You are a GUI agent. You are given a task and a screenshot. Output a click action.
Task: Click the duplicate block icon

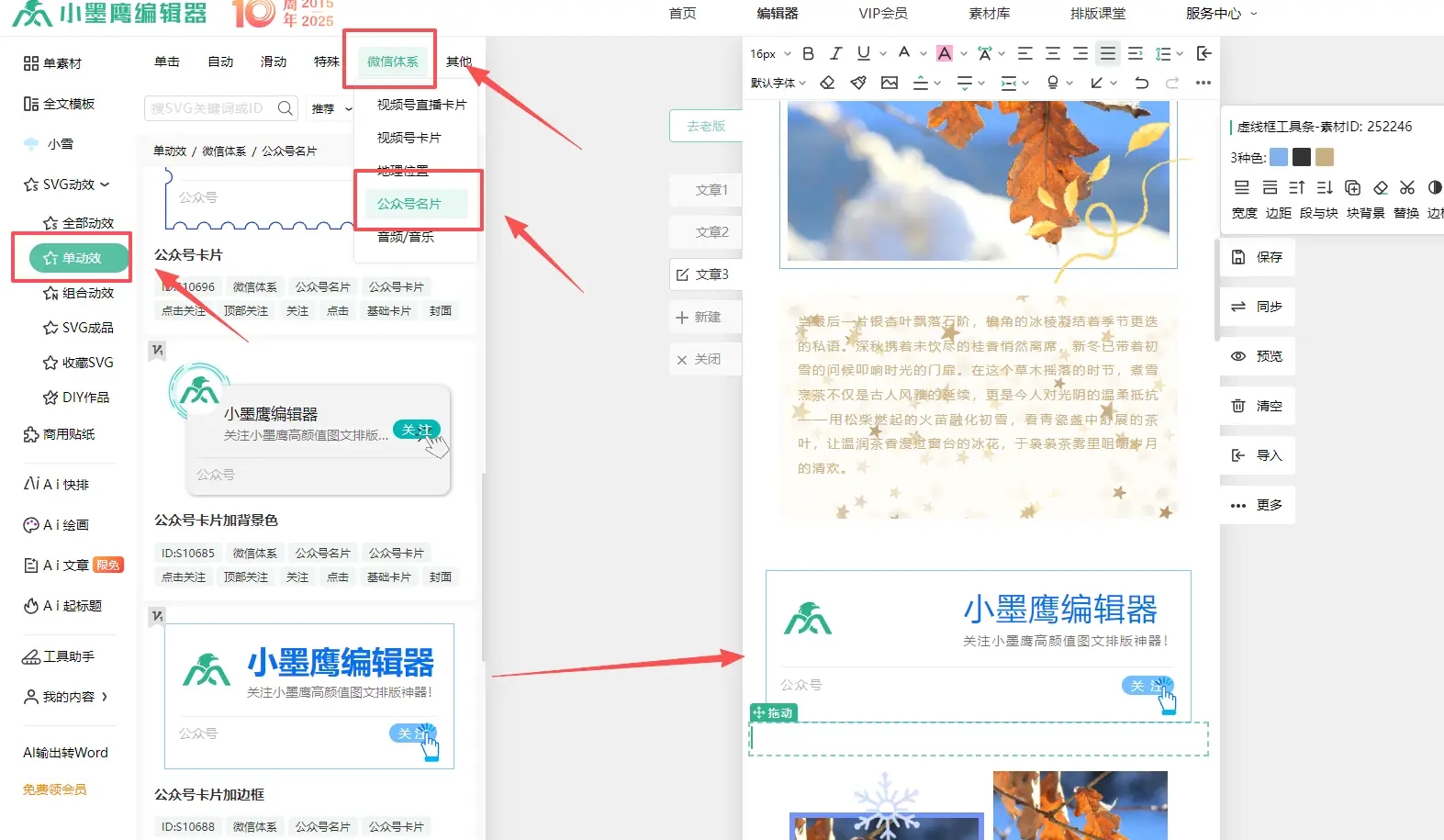pos(1352,187)
